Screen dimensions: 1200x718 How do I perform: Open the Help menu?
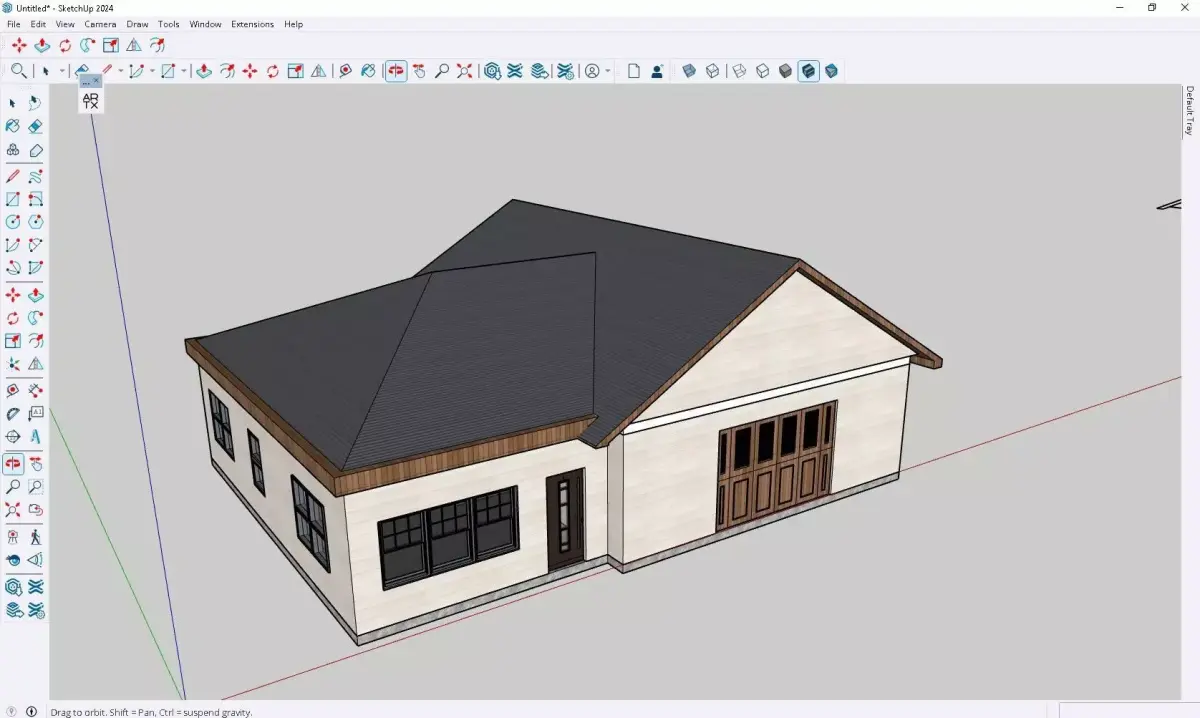[x=293, y=24]
